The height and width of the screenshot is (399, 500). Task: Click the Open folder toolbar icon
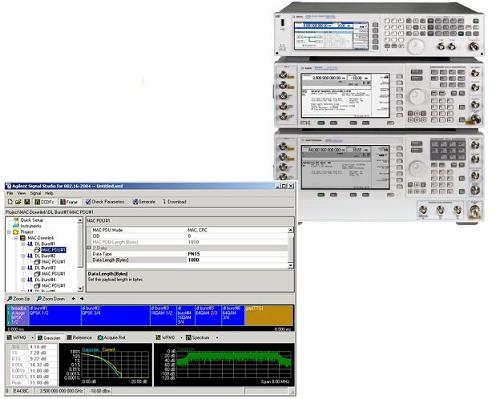(x=18, y=202)
